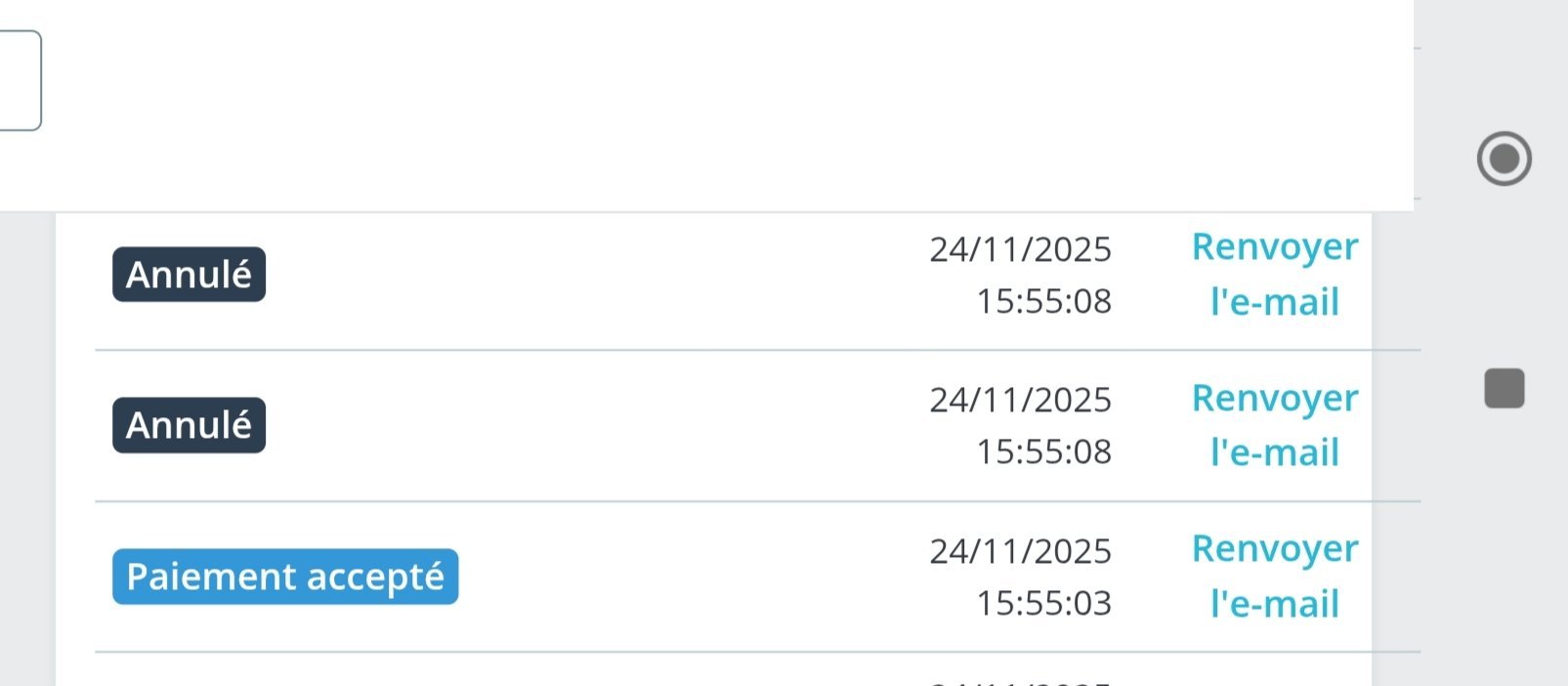Select the second Annulé status badge
This screenshot has height=686, width=1568.
[x=189, y=425]
